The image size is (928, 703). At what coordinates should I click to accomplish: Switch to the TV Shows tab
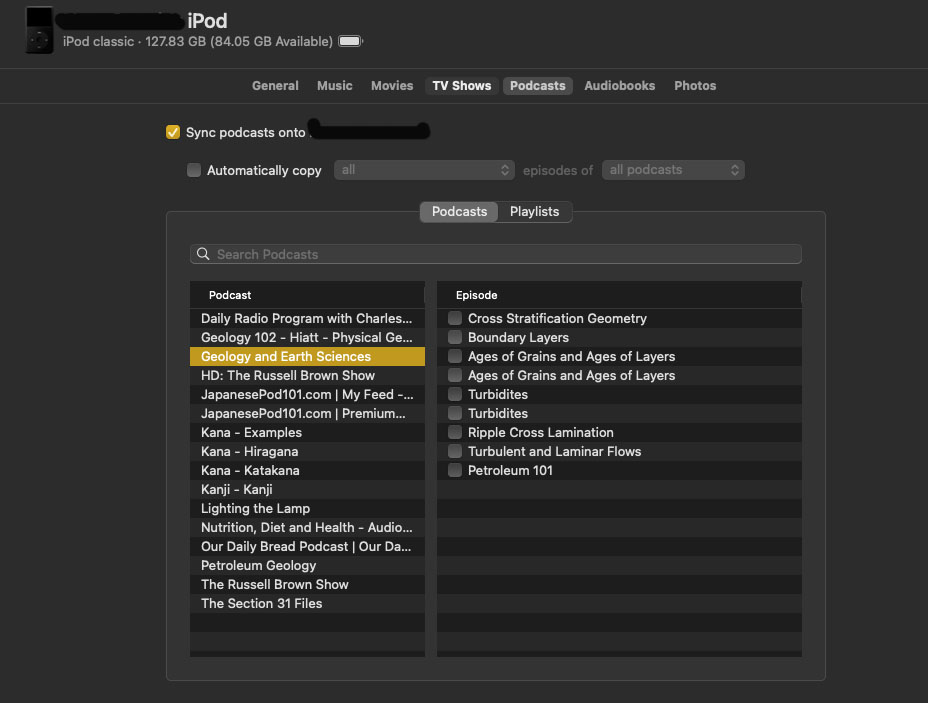pos(462,86)
